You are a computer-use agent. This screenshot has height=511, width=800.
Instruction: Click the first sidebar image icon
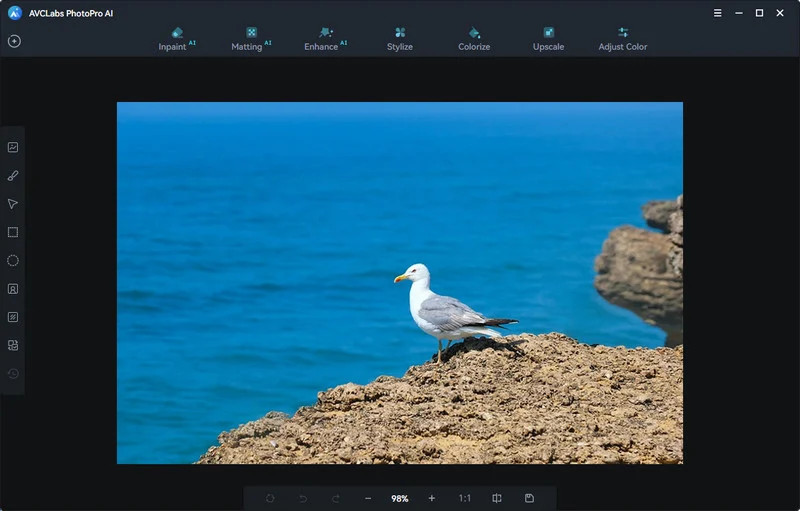point(13,147)
